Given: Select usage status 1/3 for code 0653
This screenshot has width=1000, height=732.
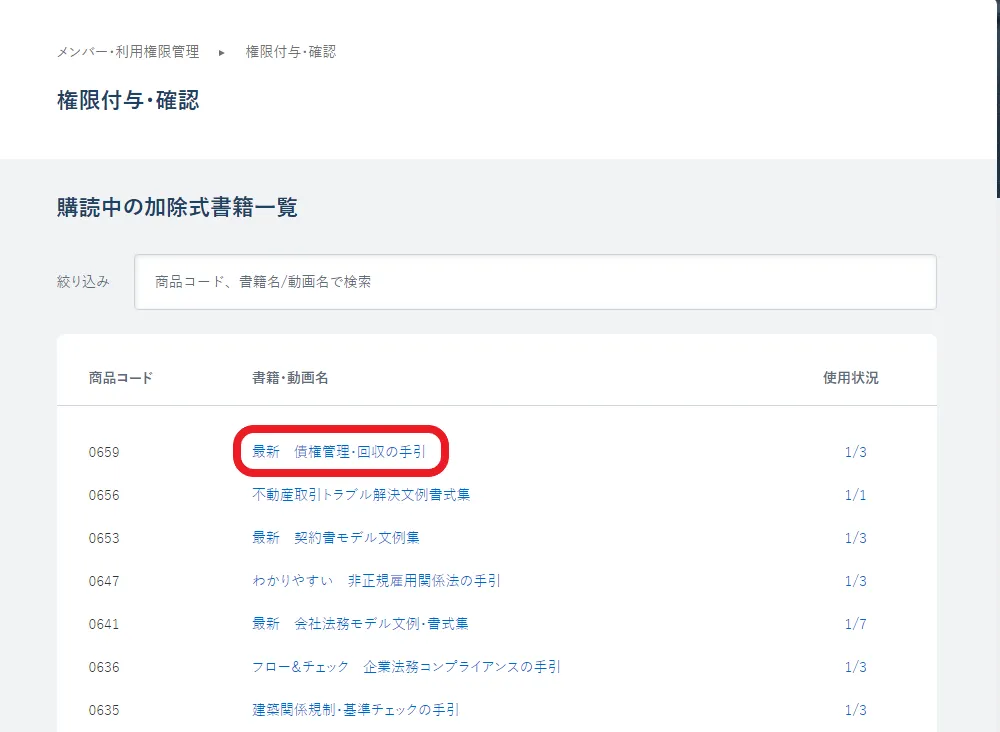Looking at the screenshot, I should (855, 538).
